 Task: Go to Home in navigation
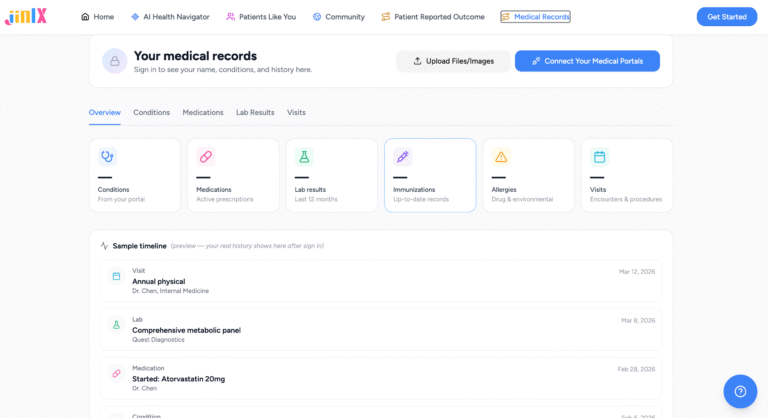click(x=97, y=17)
